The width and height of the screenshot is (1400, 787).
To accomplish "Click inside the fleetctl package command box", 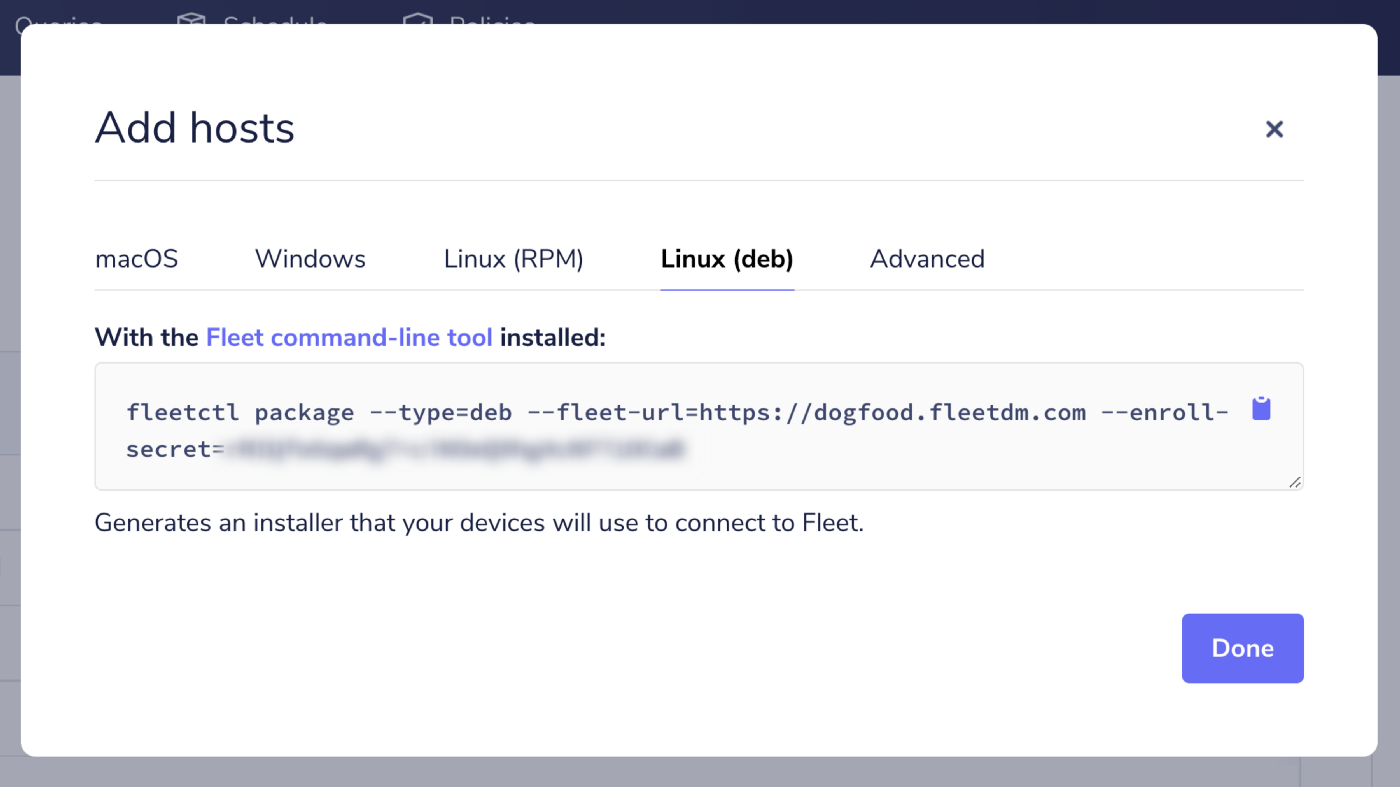I will (699, 426).
